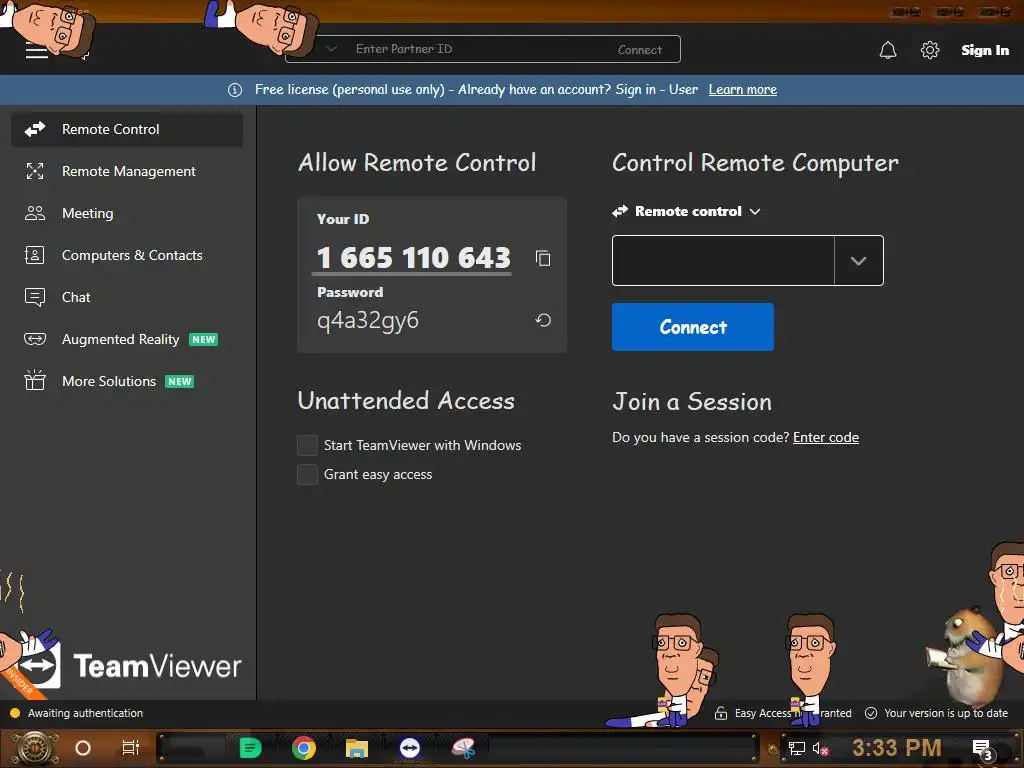The width and height of the screenshot is (1024, 768).
Task: Click the Meeting people icon
Action: [35, 213]
